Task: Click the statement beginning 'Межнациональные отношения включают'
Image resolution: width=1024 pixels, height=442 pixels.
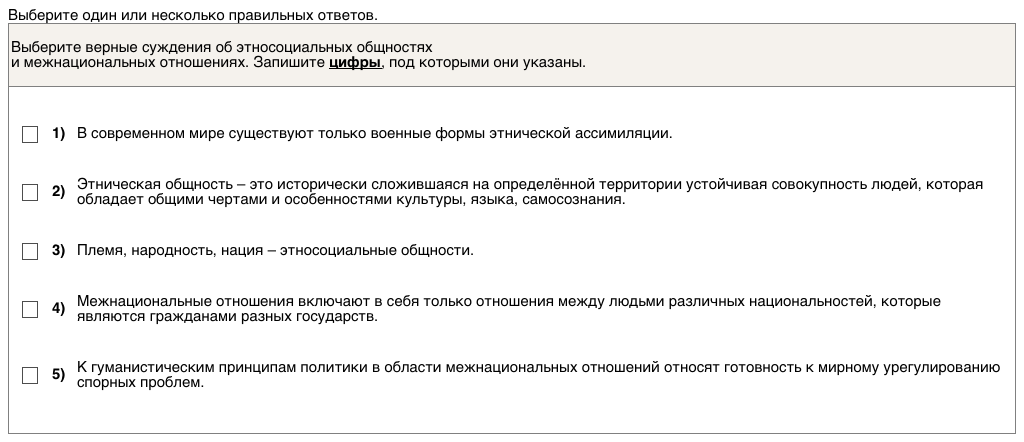Action: click(x=508, y=309)
